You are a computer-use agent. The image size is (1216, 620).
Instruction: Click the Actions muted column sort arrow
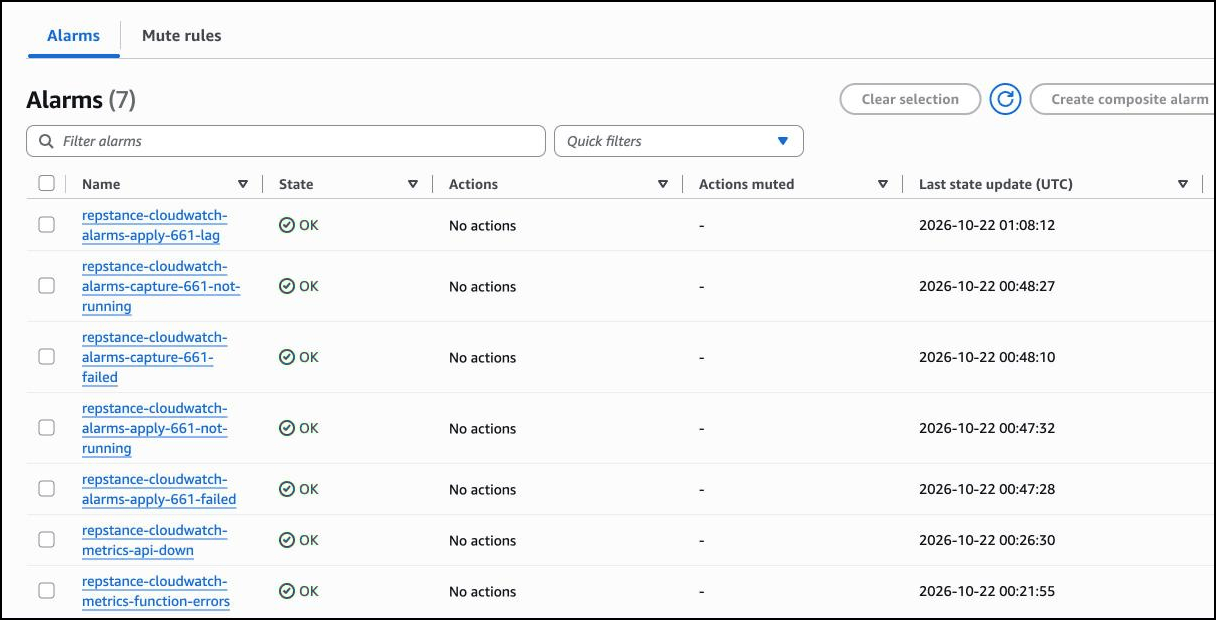click(x=883, y=184)
